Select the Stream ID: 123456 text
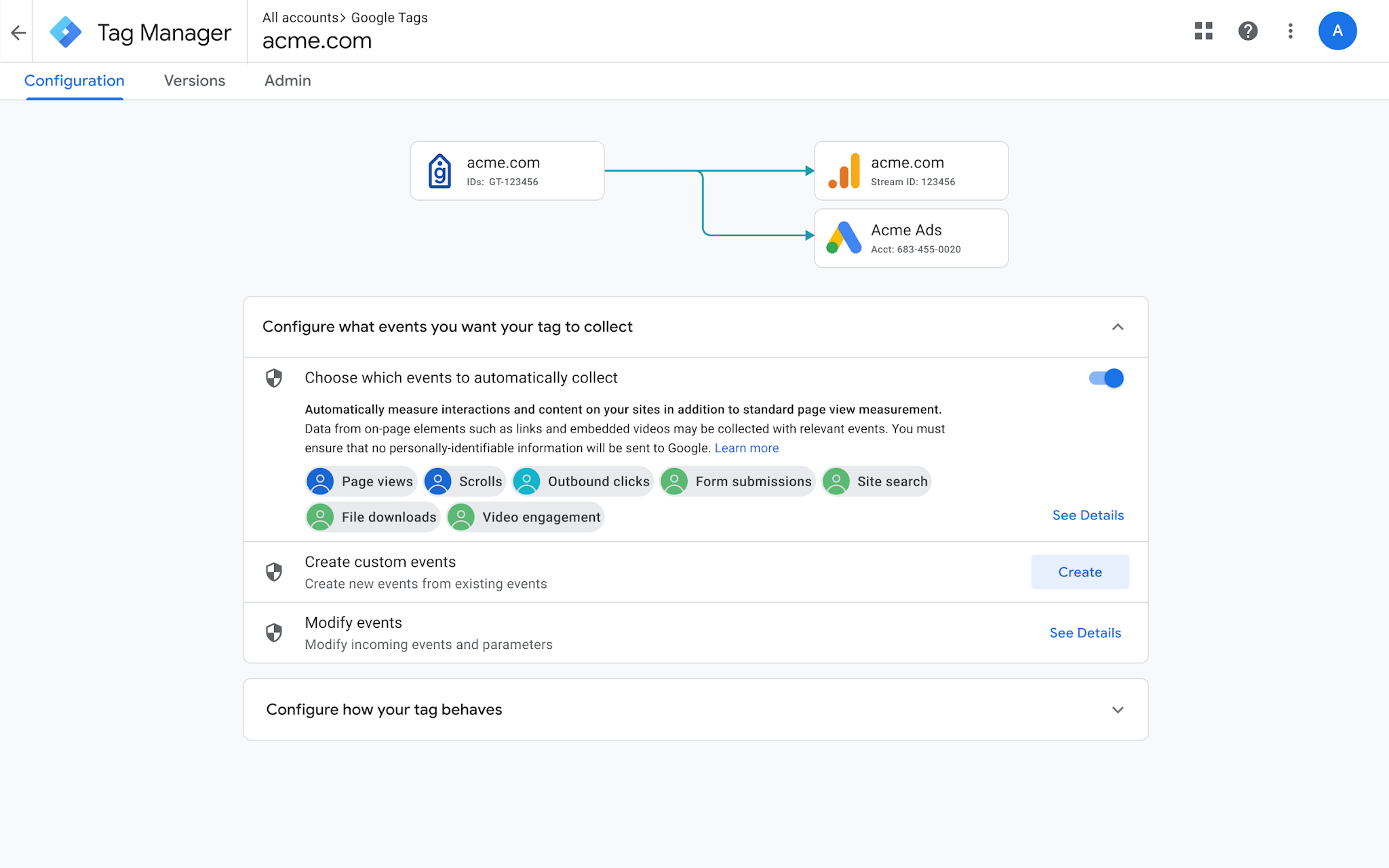This screenshot has width=1389, height=868. 913,182
